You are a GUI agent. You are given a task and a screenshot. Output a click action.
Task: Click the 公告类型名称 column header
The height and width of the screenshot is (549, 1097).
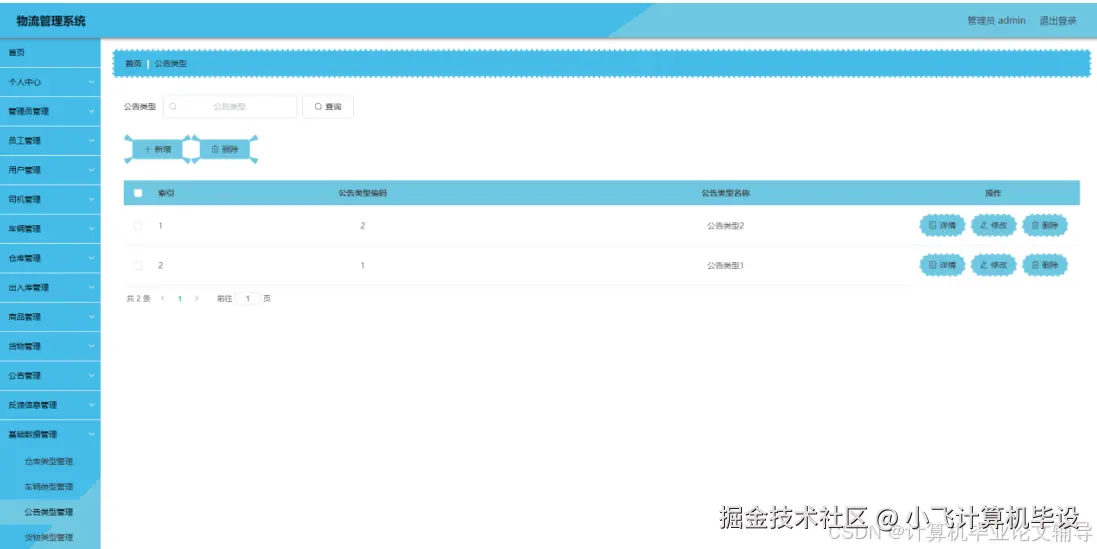tap(726, 193)
